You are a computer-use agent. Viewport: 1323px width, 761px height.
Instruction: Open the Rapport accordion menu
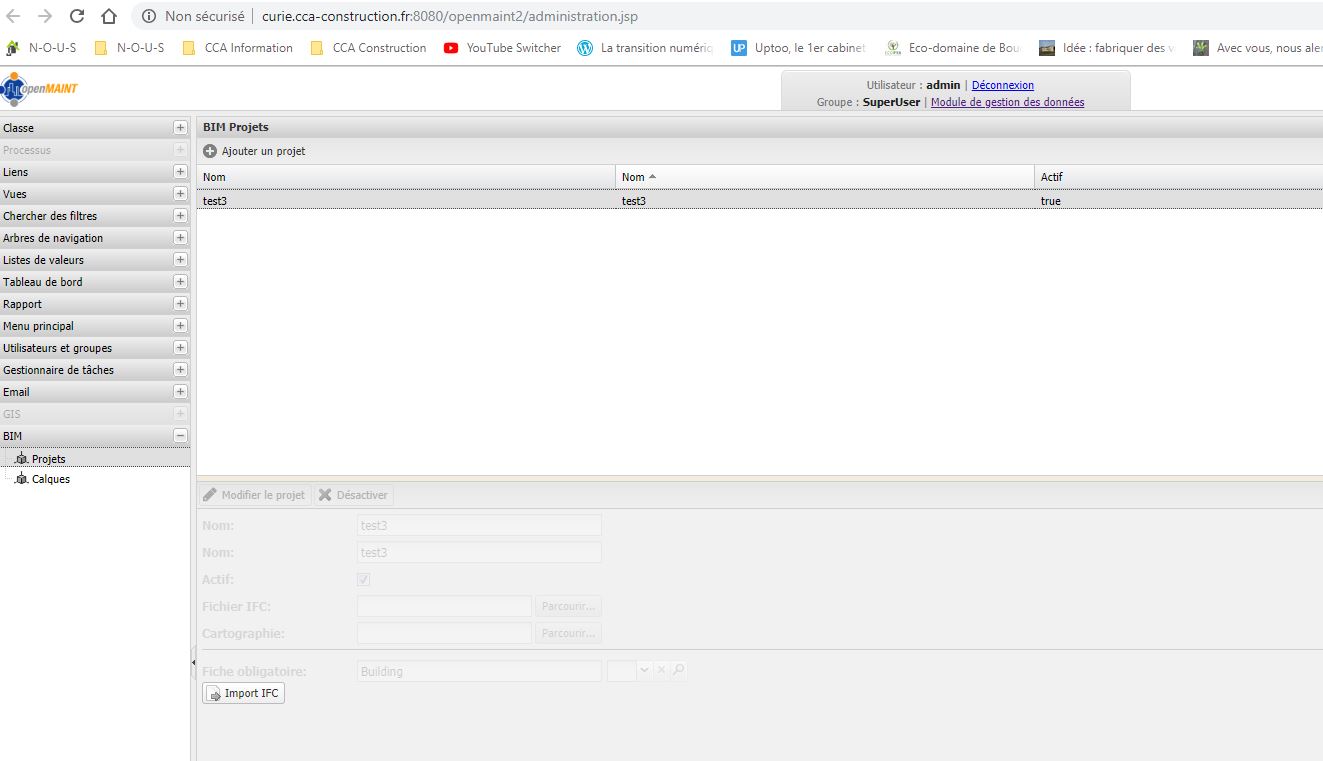click(23, 304)
